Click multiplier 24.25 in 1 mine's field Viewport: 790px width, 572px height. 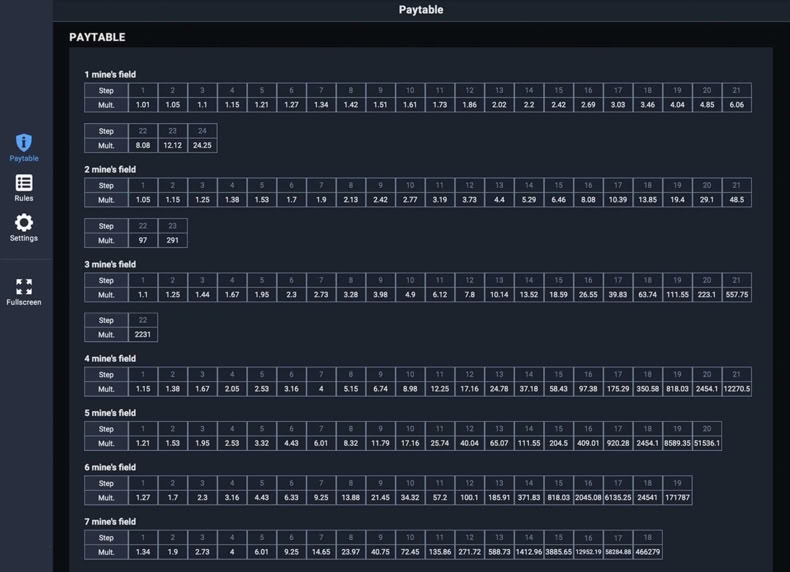(x=202, y=145)
